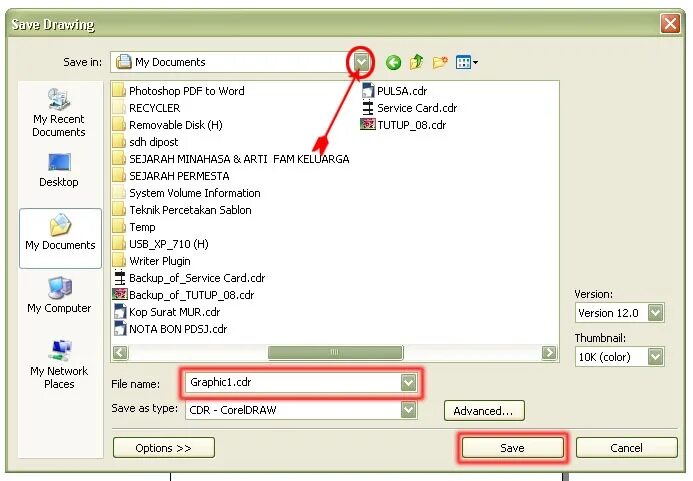Open the Views menu icon
Image resolution: width=693 pixels, height=481 pixels.
(467, 62)
